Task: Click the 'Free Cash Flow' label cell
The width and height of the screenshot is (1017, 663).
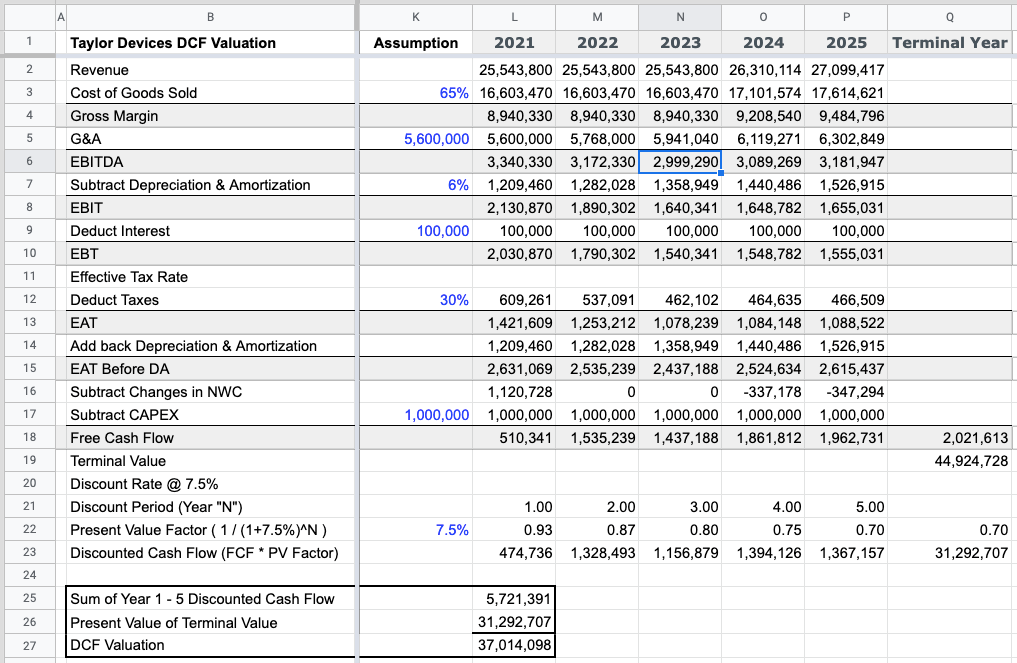Action: click(211, 437)
